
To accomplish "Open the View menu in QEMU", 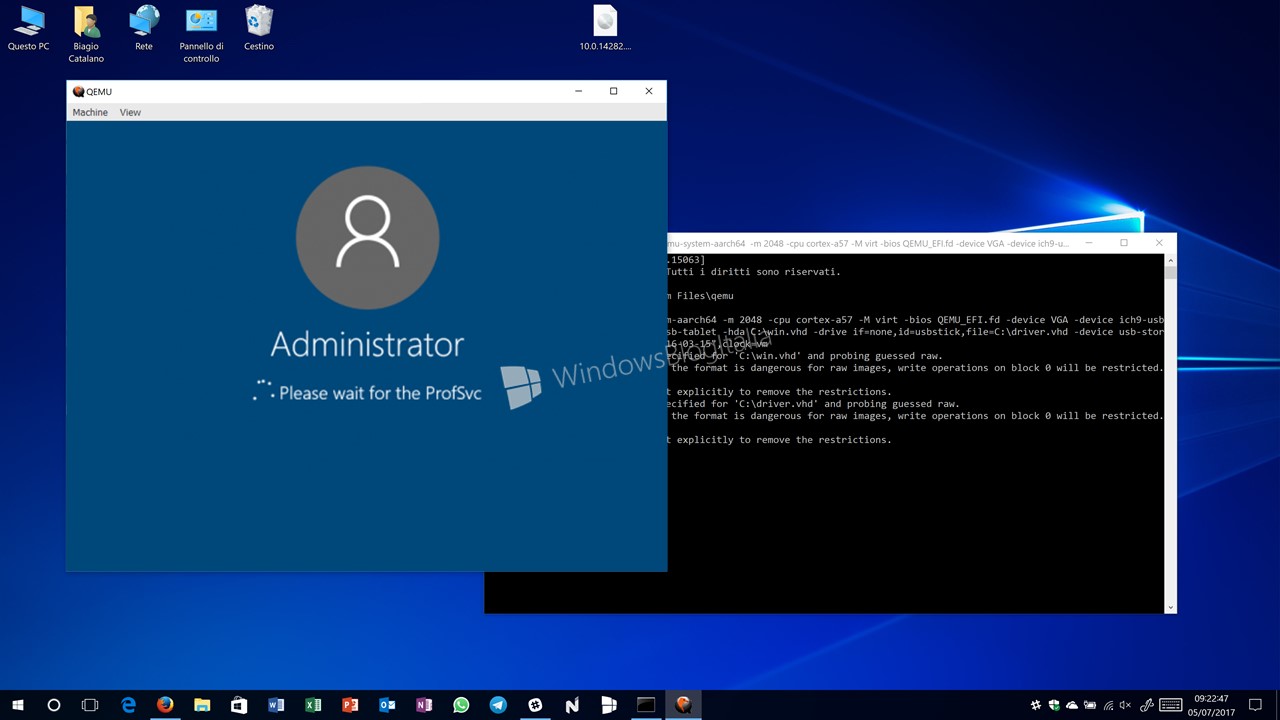I will click(130, 112).
